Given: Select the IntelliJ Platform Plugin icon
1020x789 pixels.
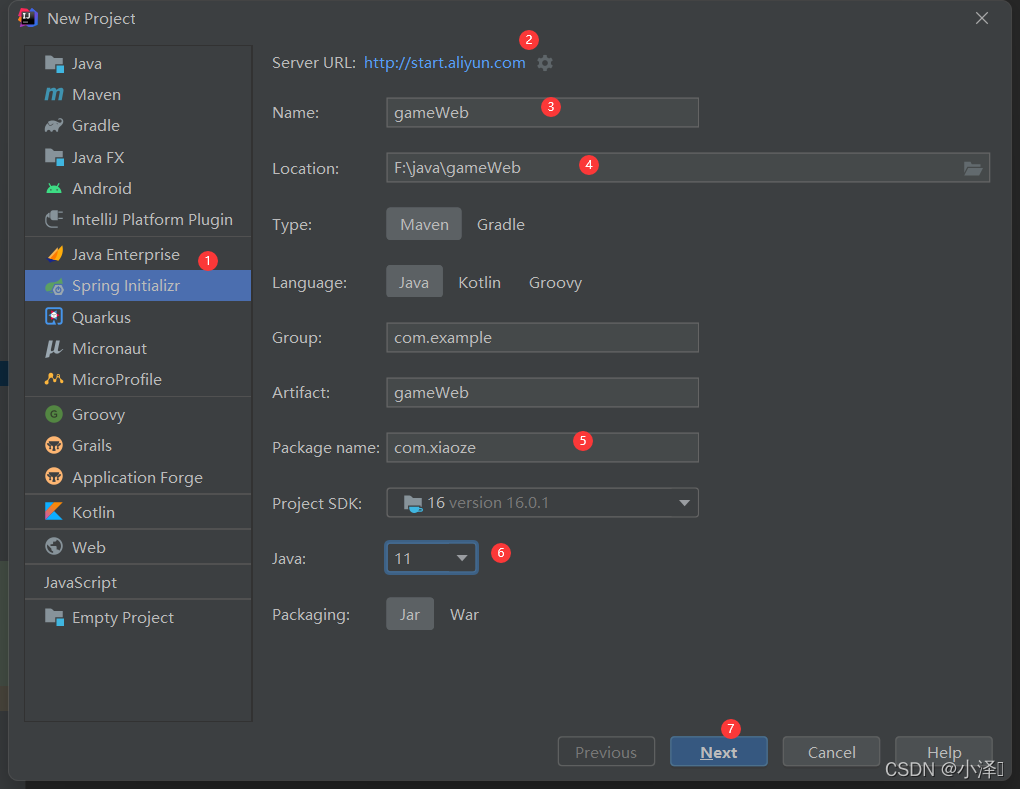Looking at the screenshot, I should click(x=54, y=219).
